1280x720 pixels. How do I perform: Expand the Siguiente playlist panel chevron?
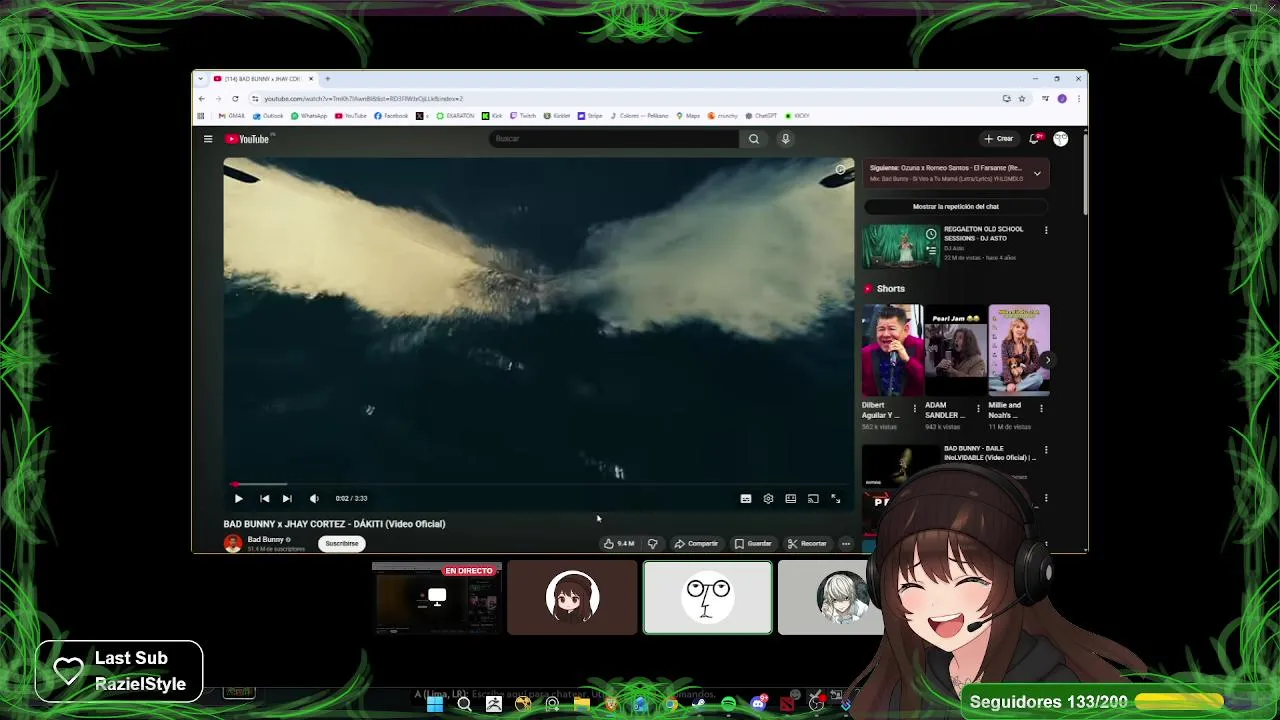point(1037,173)
